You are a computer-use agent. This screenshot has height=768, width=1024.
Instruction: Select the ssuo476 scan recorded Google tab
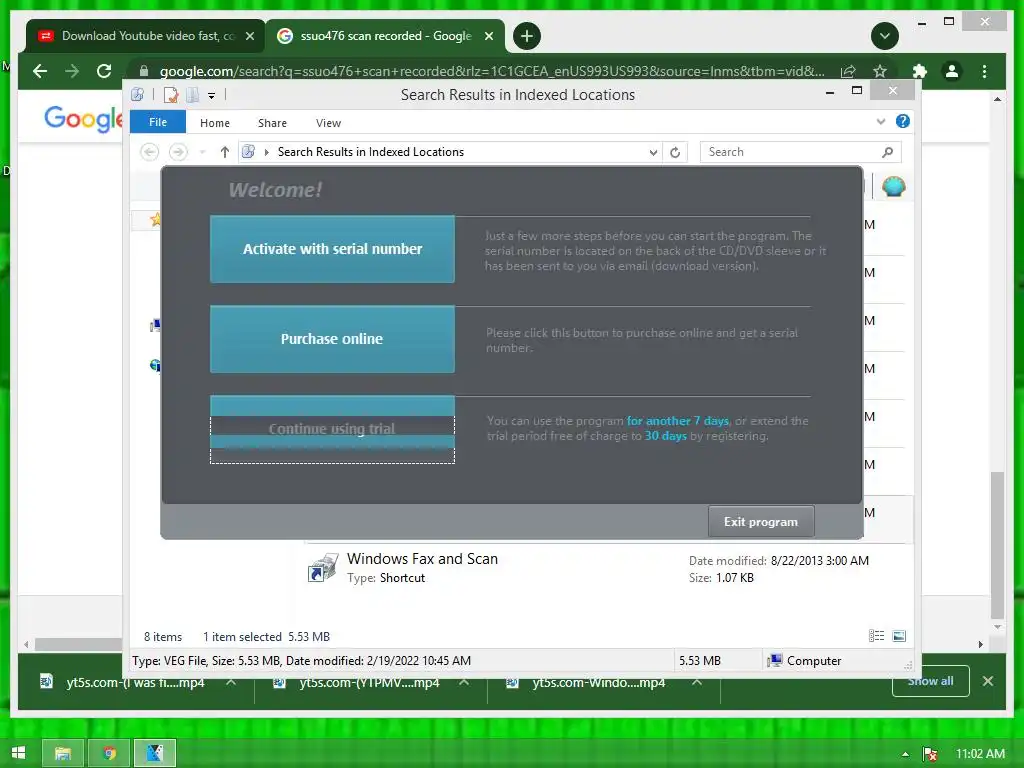(384, 36)
